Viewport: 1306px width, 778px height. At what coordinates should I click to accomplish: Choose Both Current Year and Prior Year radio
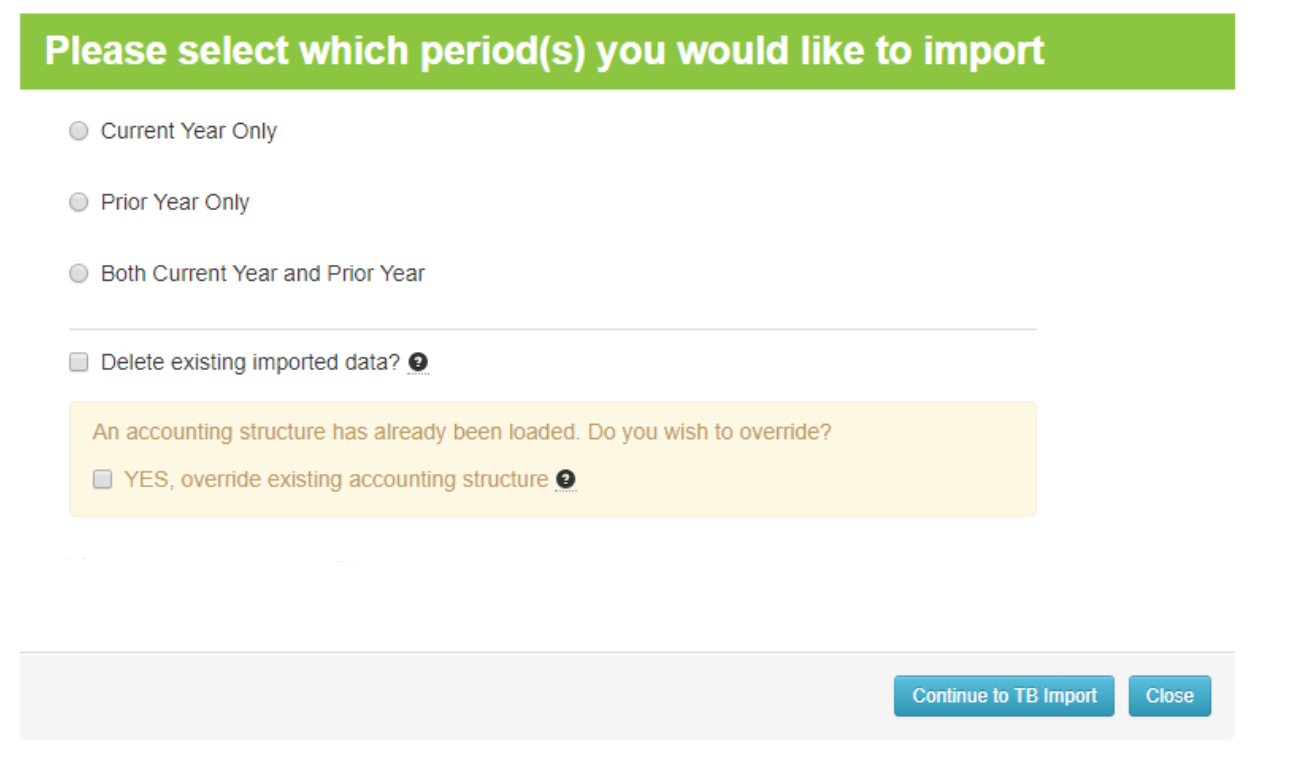coord(79,273)
